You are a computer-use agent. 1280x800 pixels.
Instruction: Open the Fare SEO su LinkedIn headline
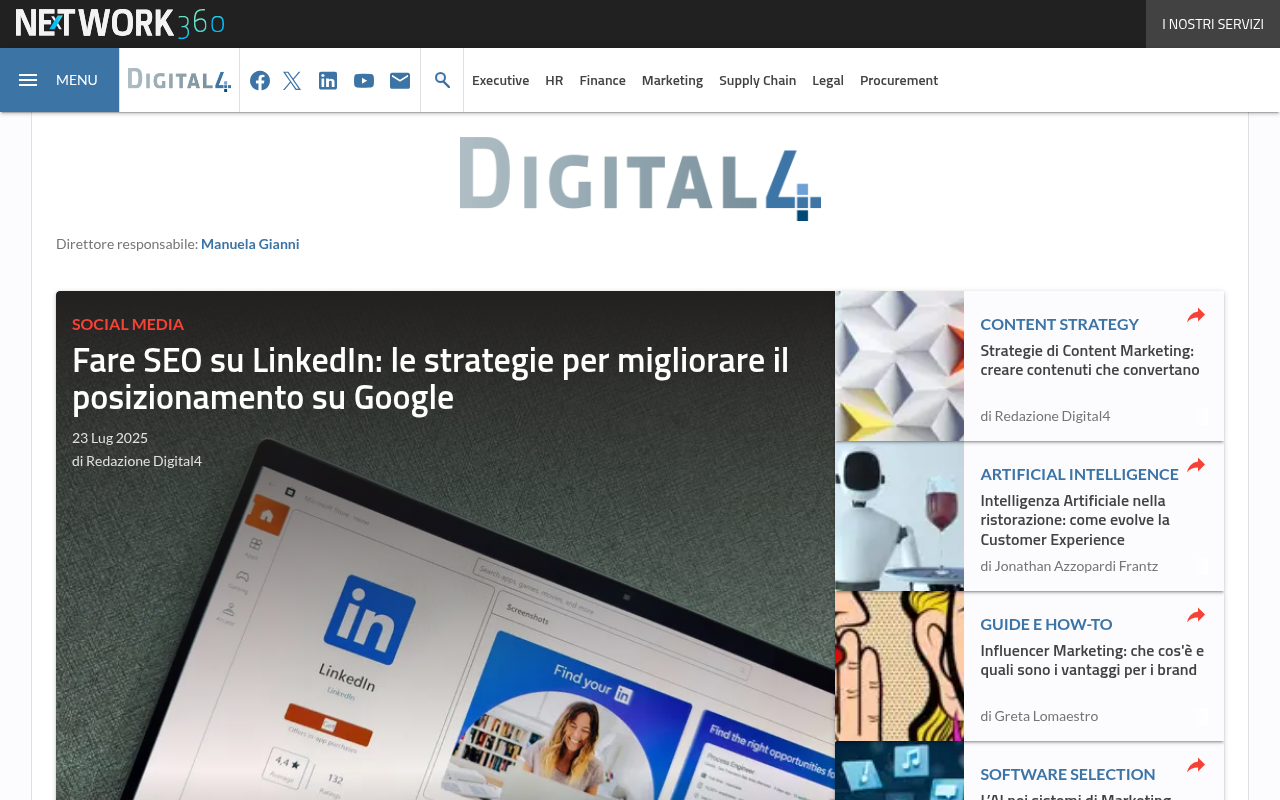[431, 378]
